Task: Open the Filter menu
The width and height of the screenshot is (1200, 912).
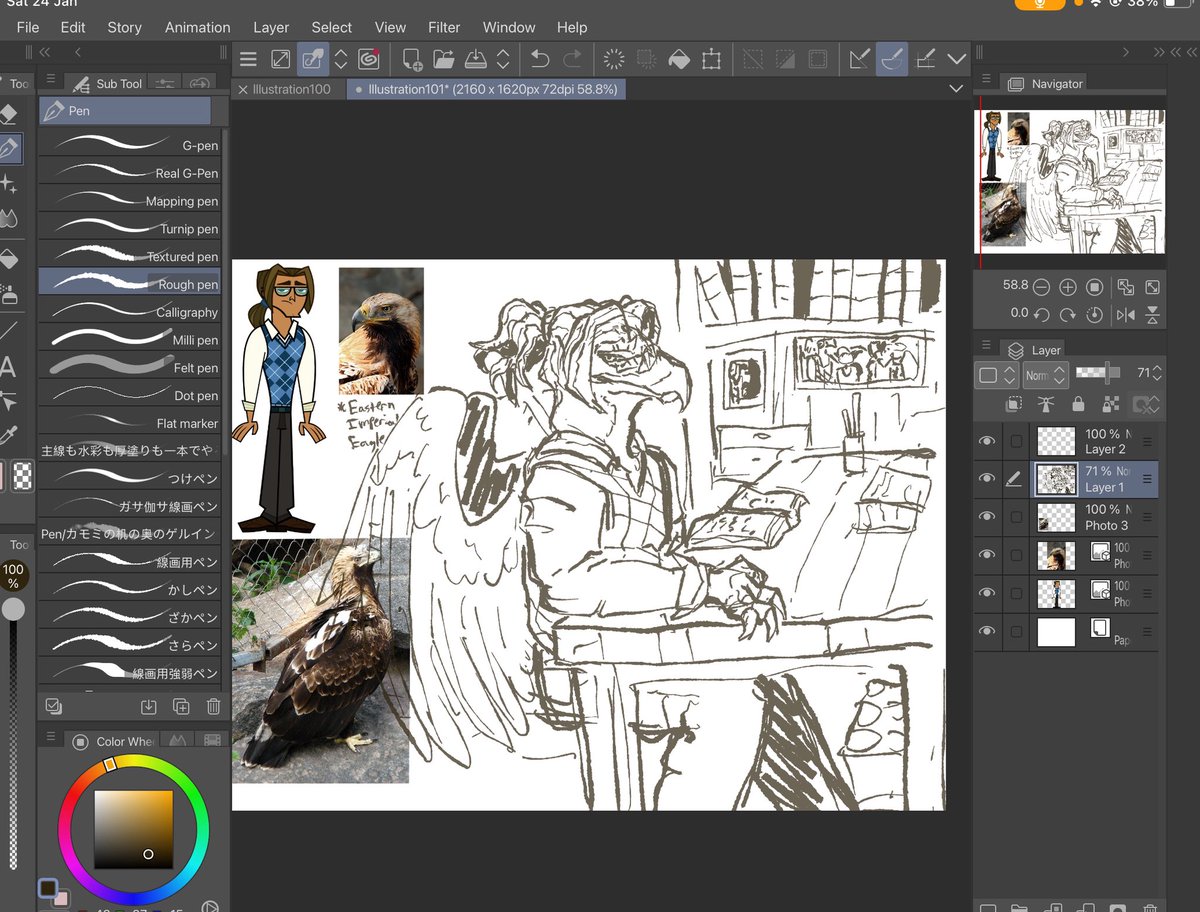Action: tap(444, 27)
